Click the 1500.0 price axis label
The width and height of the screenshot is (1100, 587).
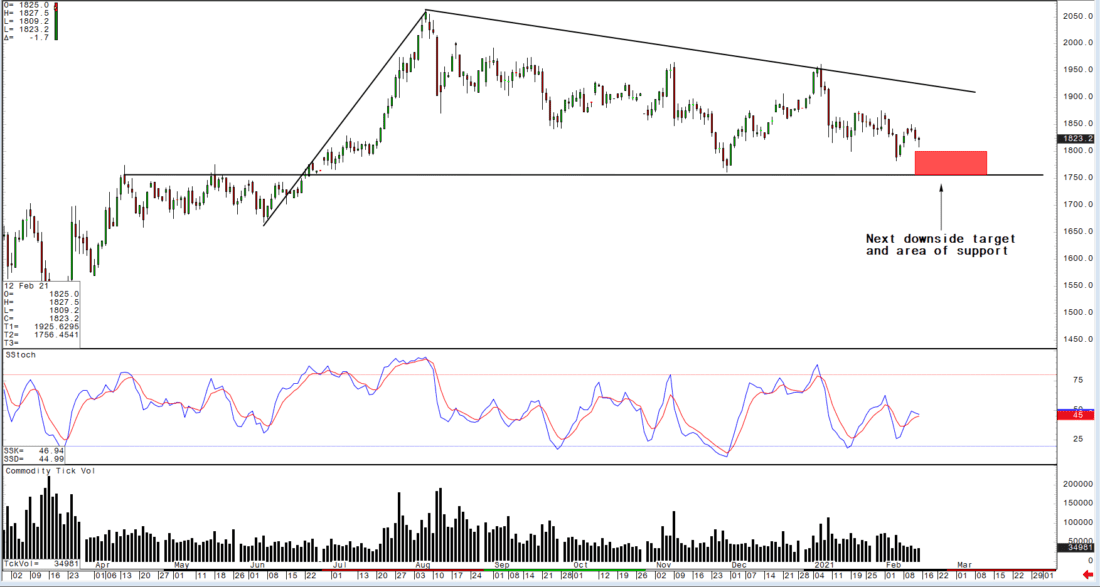(x=1077, y=312)
